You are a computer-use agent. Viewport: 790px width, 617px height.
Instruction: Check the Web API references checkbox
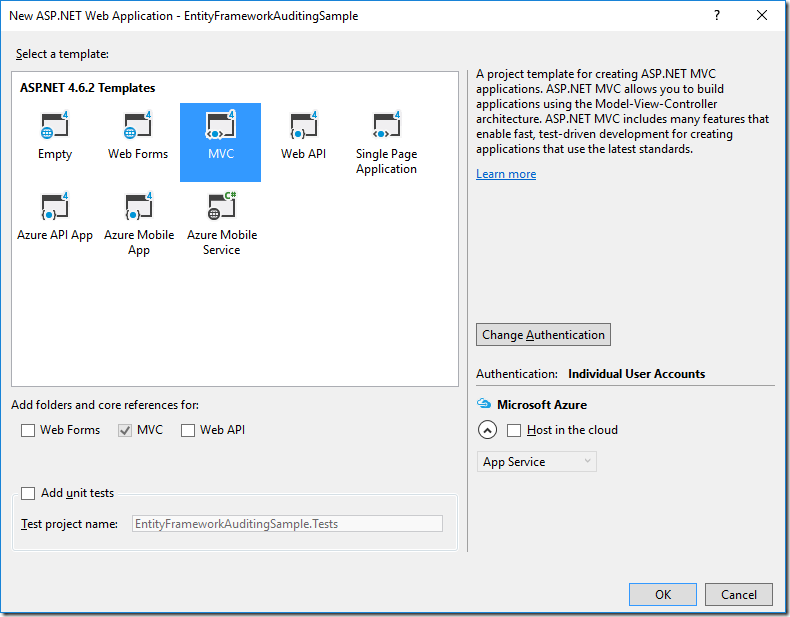coord(188,430)
